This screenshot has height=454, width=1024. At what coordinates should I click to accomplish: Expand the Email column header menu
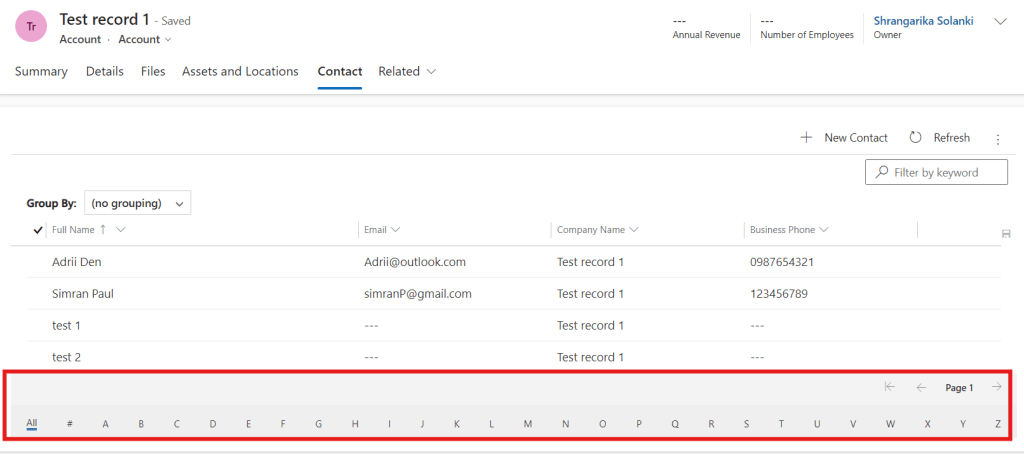point(395,230)
